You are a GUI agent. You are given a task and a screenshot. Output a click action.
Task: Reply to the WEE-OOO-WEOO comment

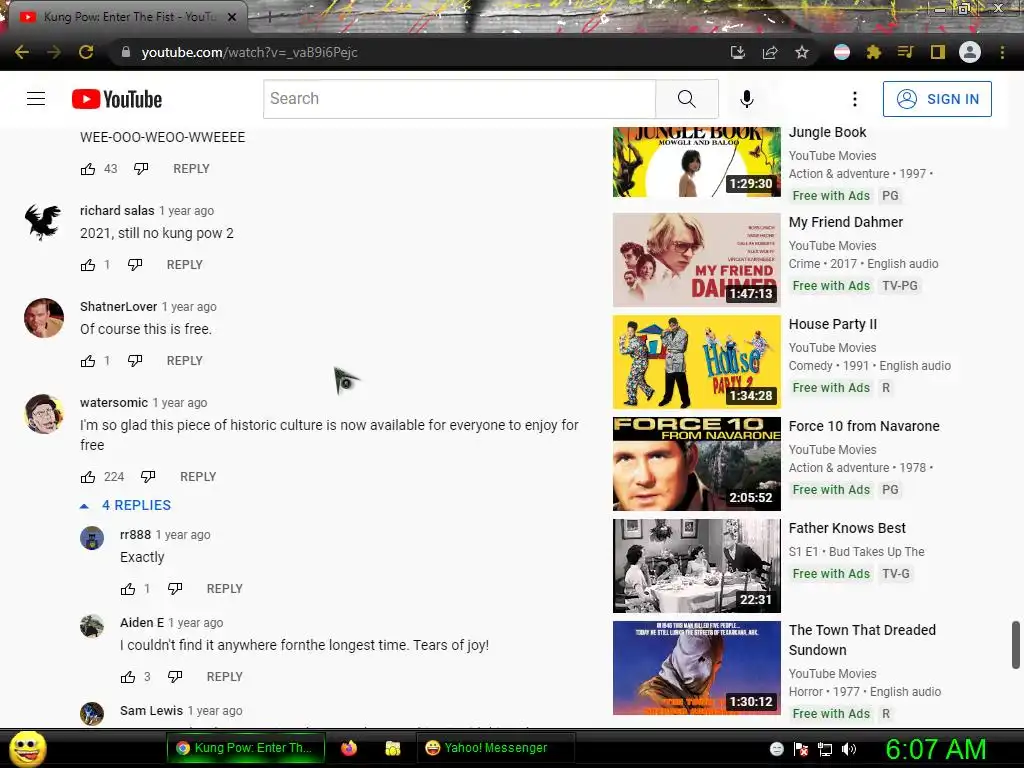click(191, 168)
